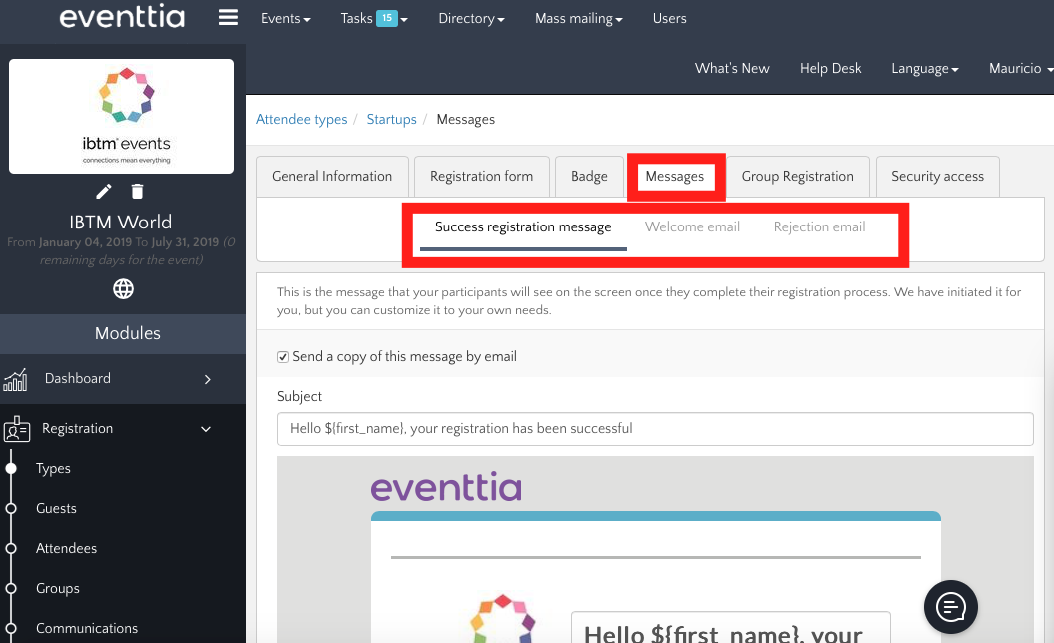
Task: Click the trash delete event icon
Action: 138,191
